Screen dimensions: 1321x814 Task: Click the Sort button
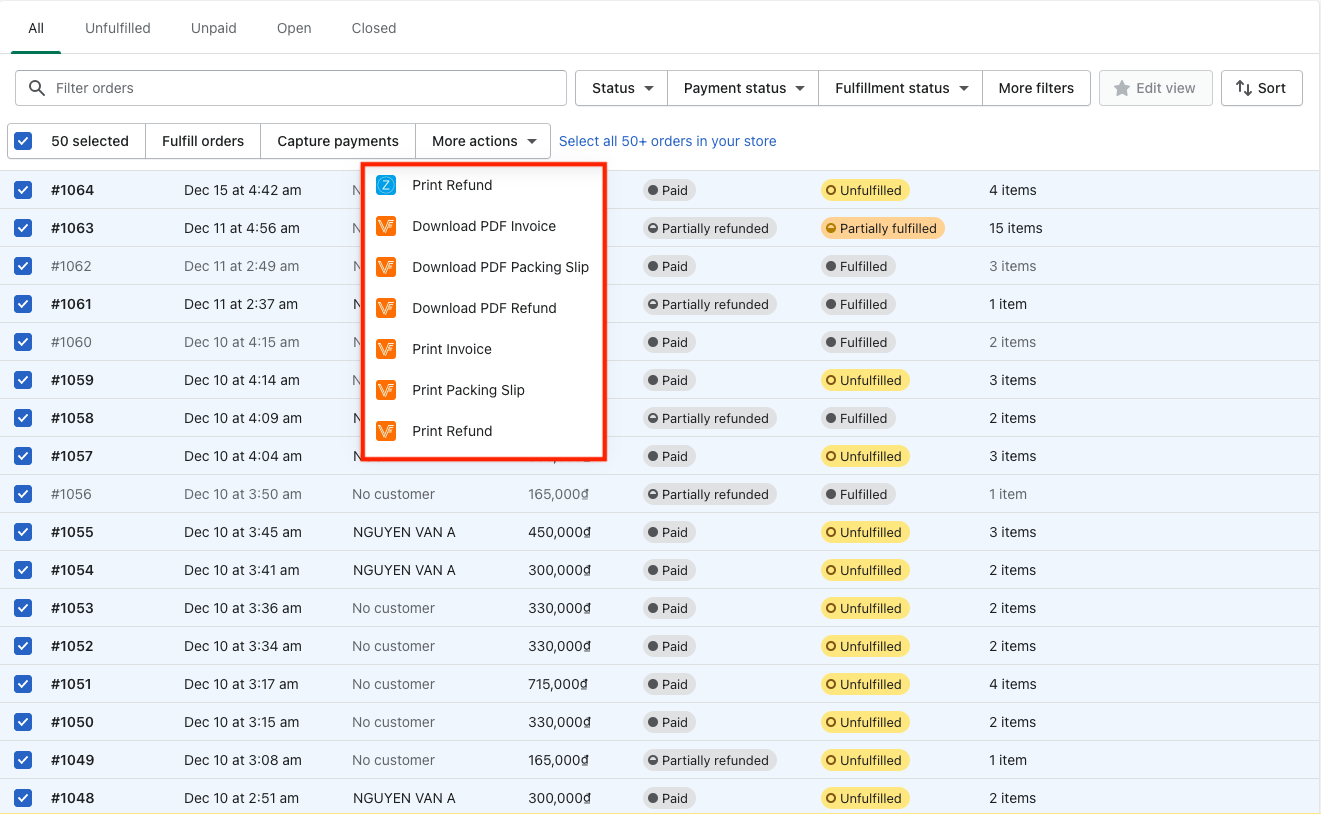click(1261, 88)
